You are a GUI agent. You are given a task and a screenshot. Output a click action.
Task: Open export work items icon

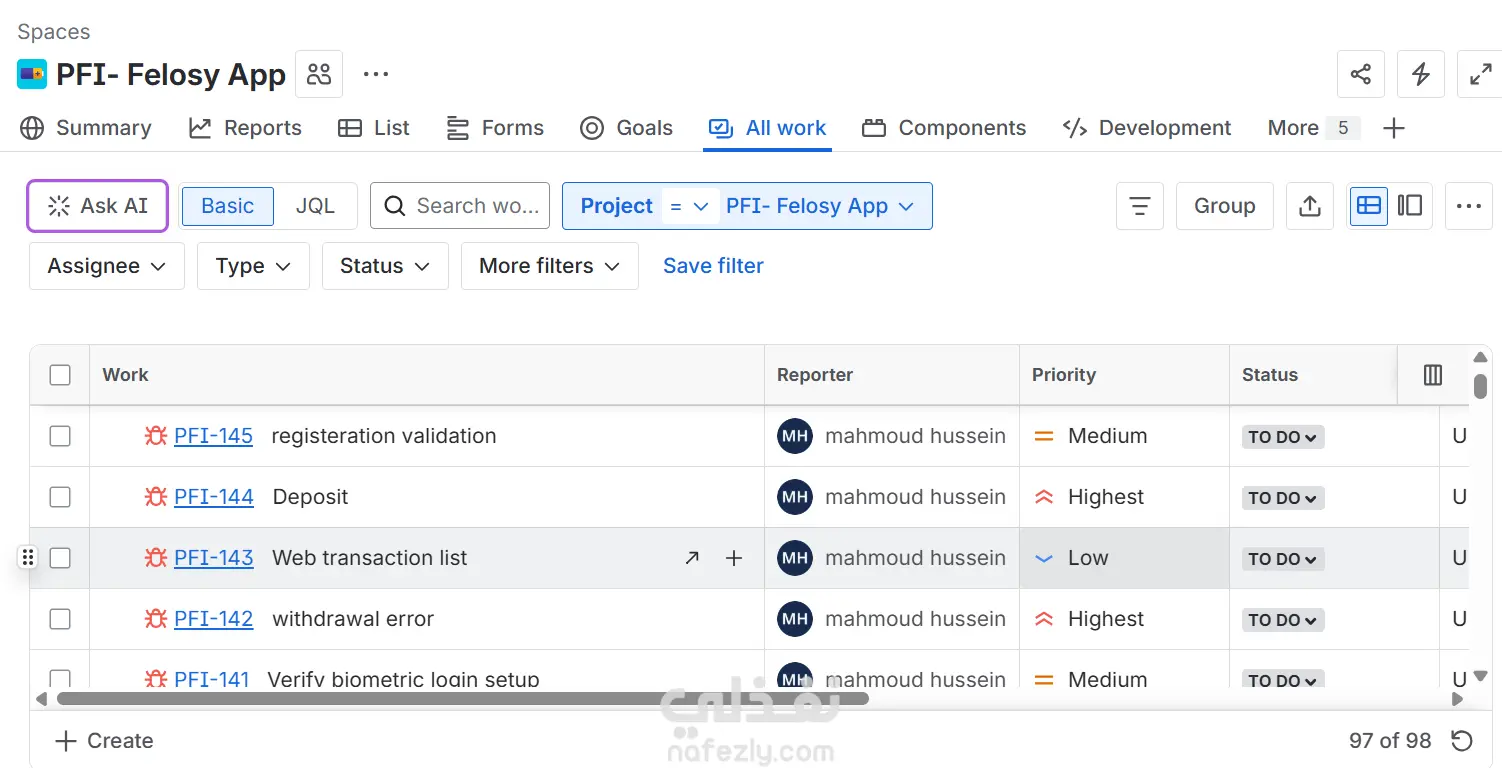point(1309,206)
